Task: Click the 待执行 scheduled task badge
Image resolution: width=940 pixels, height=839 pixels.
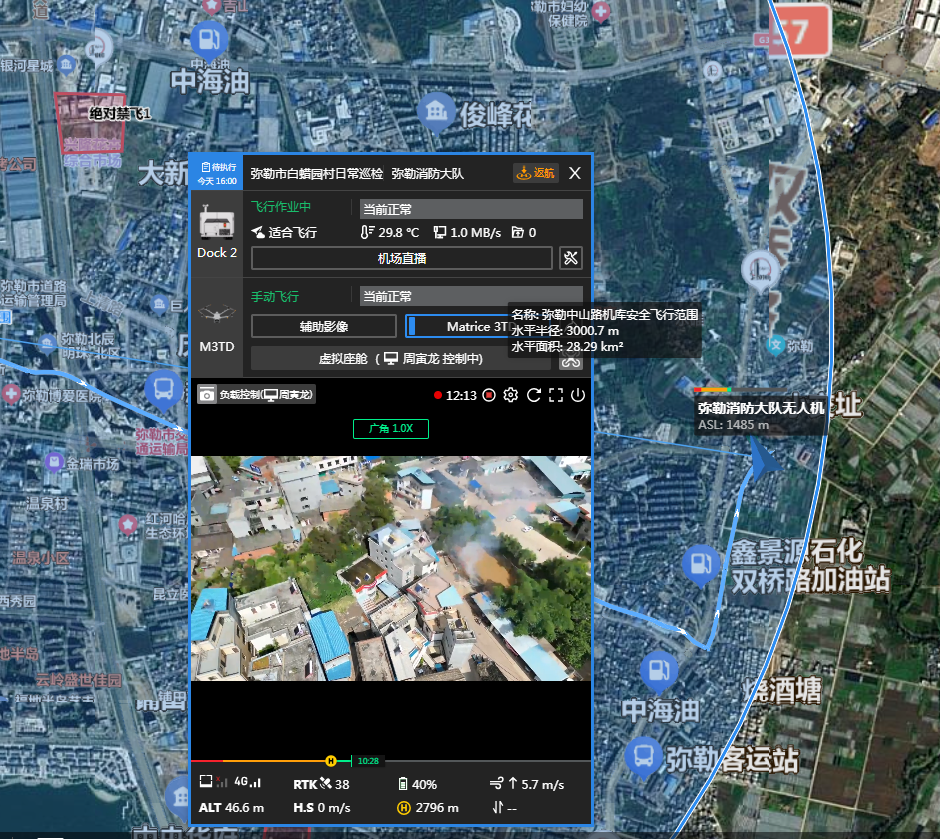Action: (217, 173)
